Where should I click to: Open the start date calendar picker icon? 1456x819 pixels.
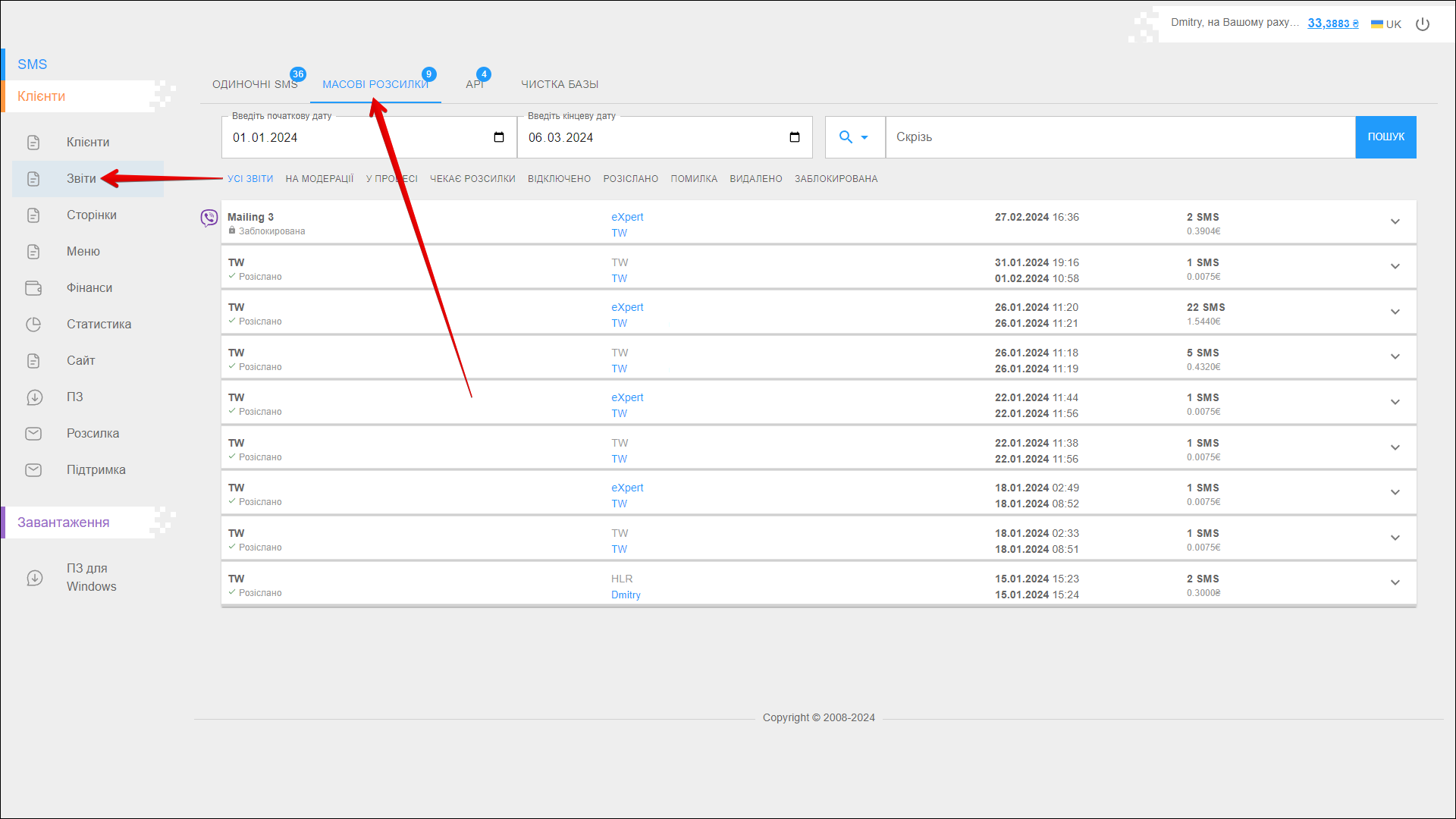[x=498, y=137]
